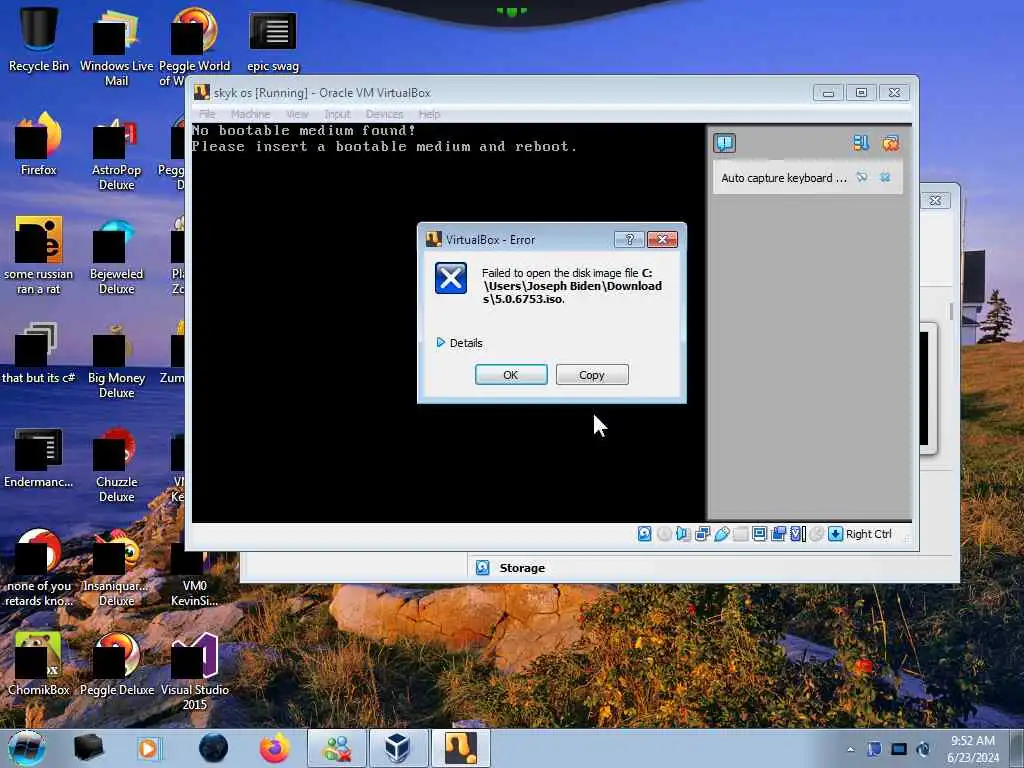Open the Machine menu
This screenshot has height=768, width=1024.
point(250,114)
